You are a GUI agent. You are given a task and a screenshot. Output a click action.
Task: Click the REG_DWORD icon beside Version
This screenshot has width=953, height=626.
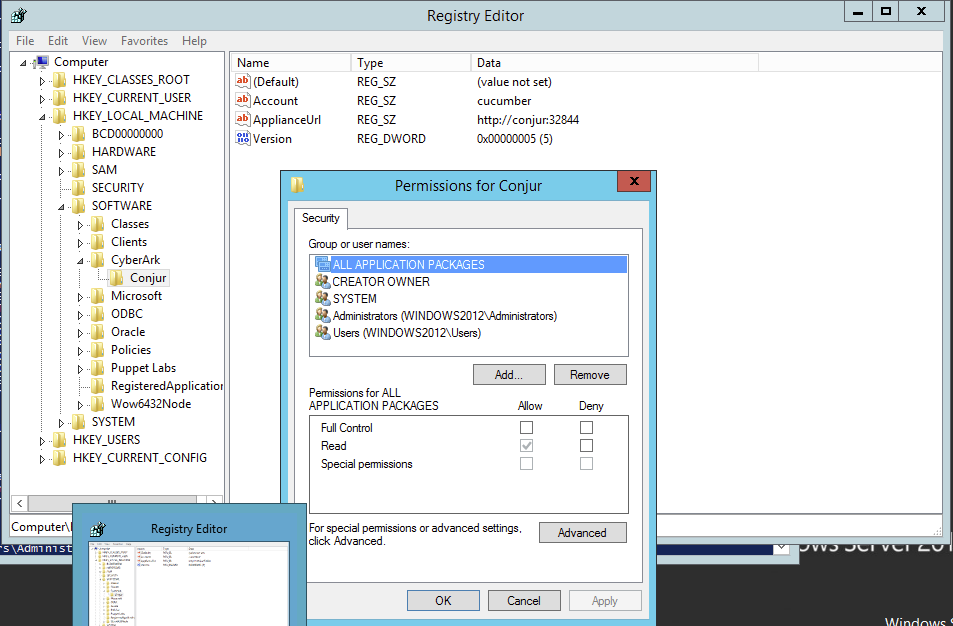[x=242, y=138]
